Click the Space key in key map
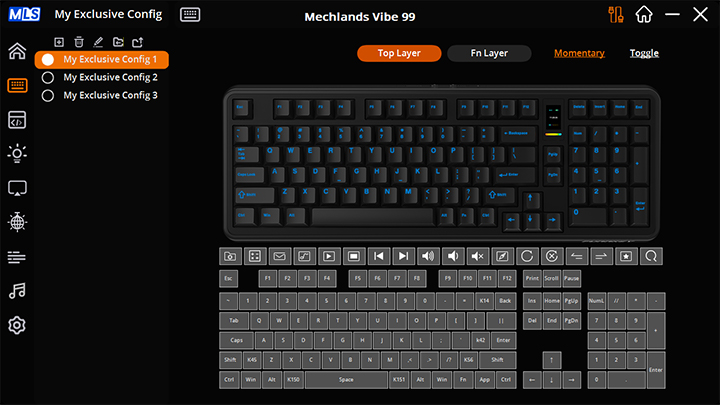 click(346, 380)
